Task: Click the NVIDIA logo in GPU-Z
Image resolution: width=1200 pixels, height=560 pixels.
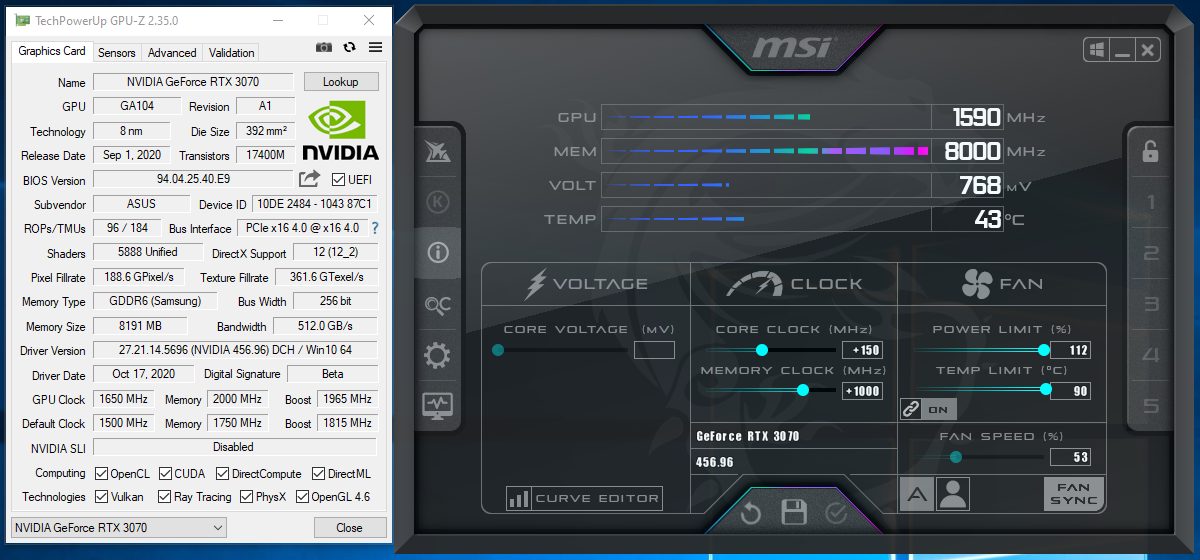Action: pyautogui.click(x=340, y=130)
